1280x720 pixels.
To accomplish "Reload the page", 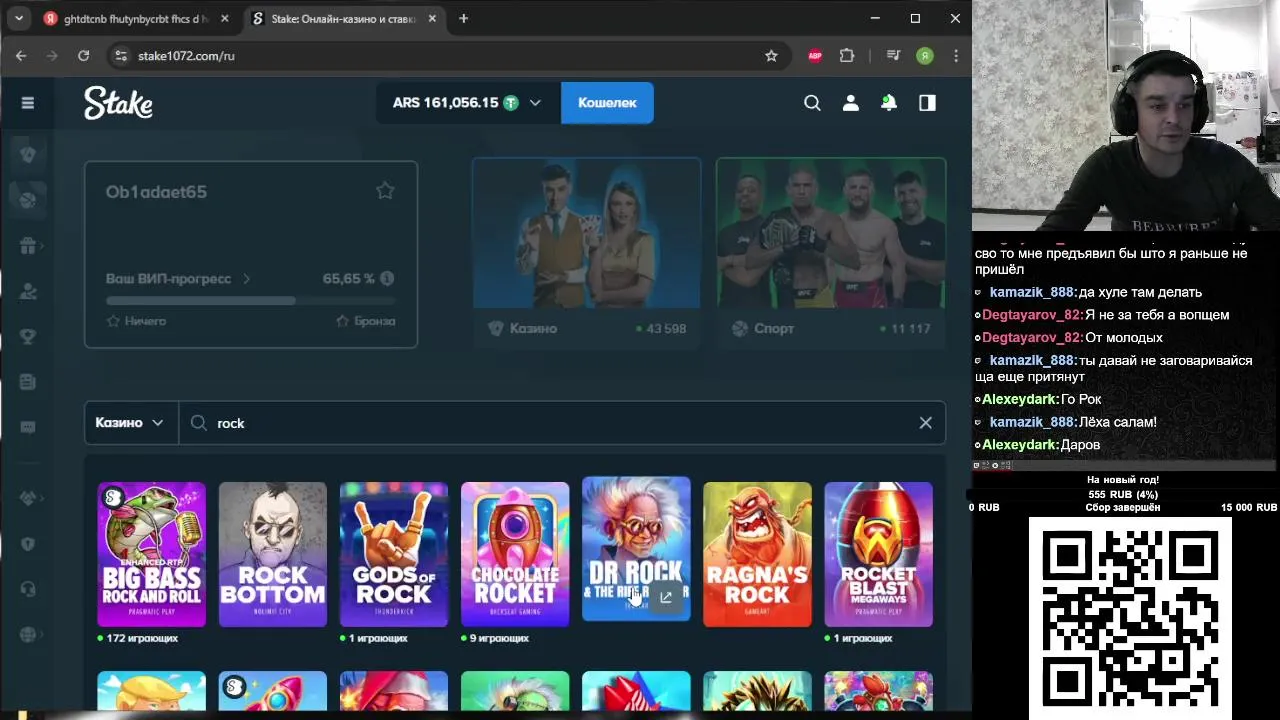I will coord(84,56).
